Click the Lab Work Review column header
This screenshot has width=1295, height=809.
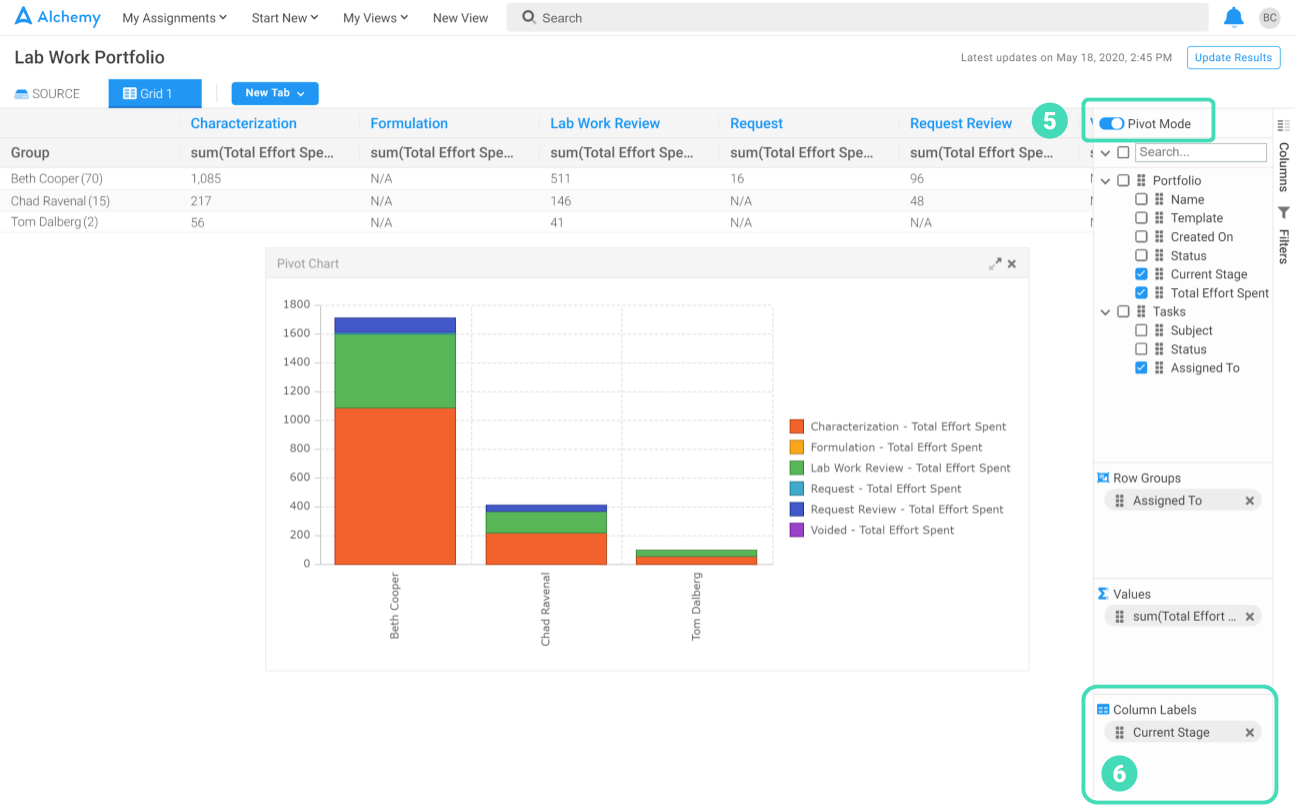(605, 123)
